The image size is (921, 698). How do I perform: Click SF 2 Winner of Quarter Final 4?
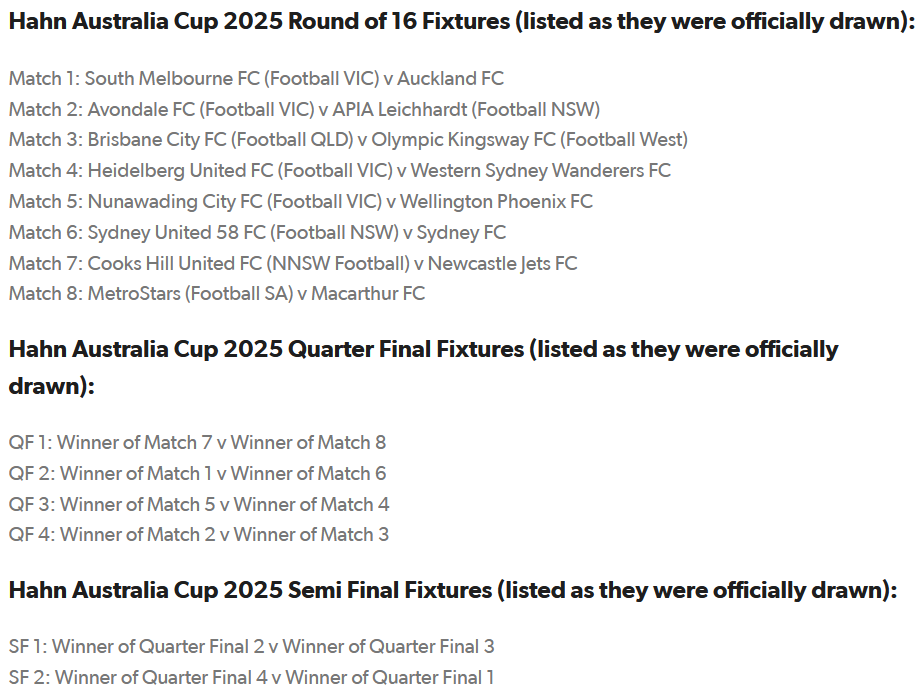251,677
